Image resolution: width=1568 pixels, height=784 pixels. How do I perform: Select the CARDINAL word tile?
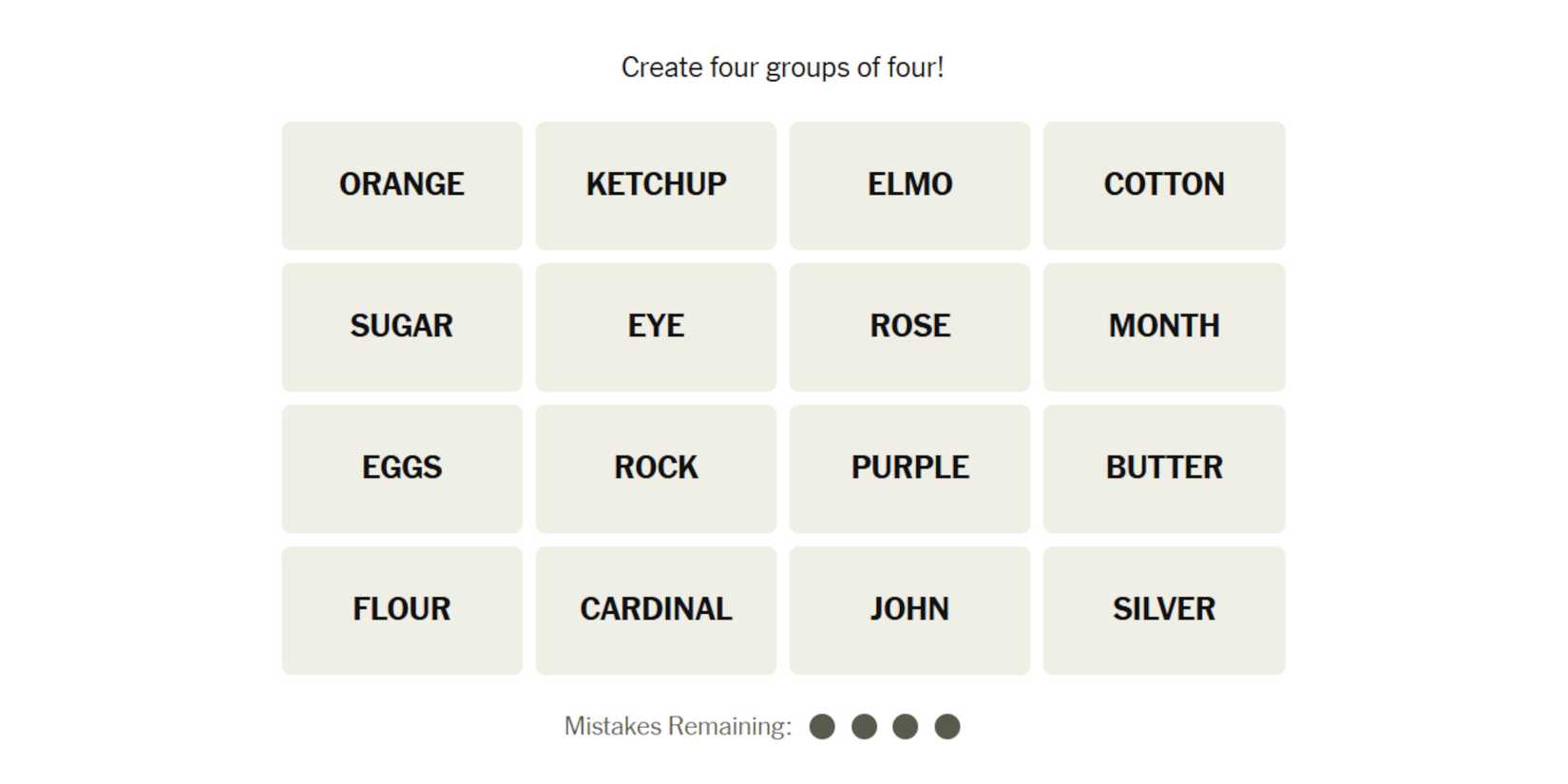pos(656,610)
